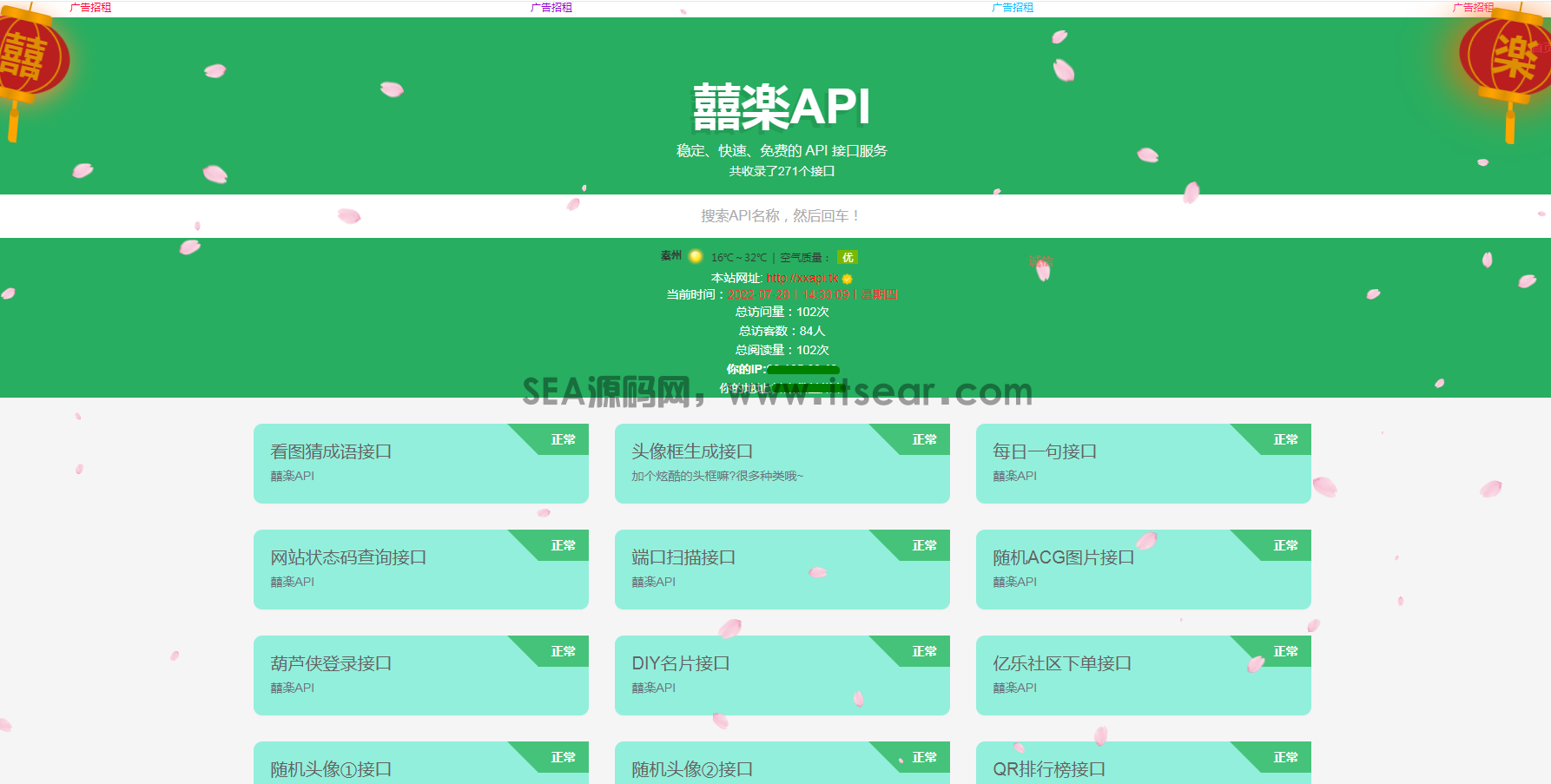Open the 随机ACG图片接口 card
The width and height of the screenshot is (1551, 784).
click(x=1144, y=570)
